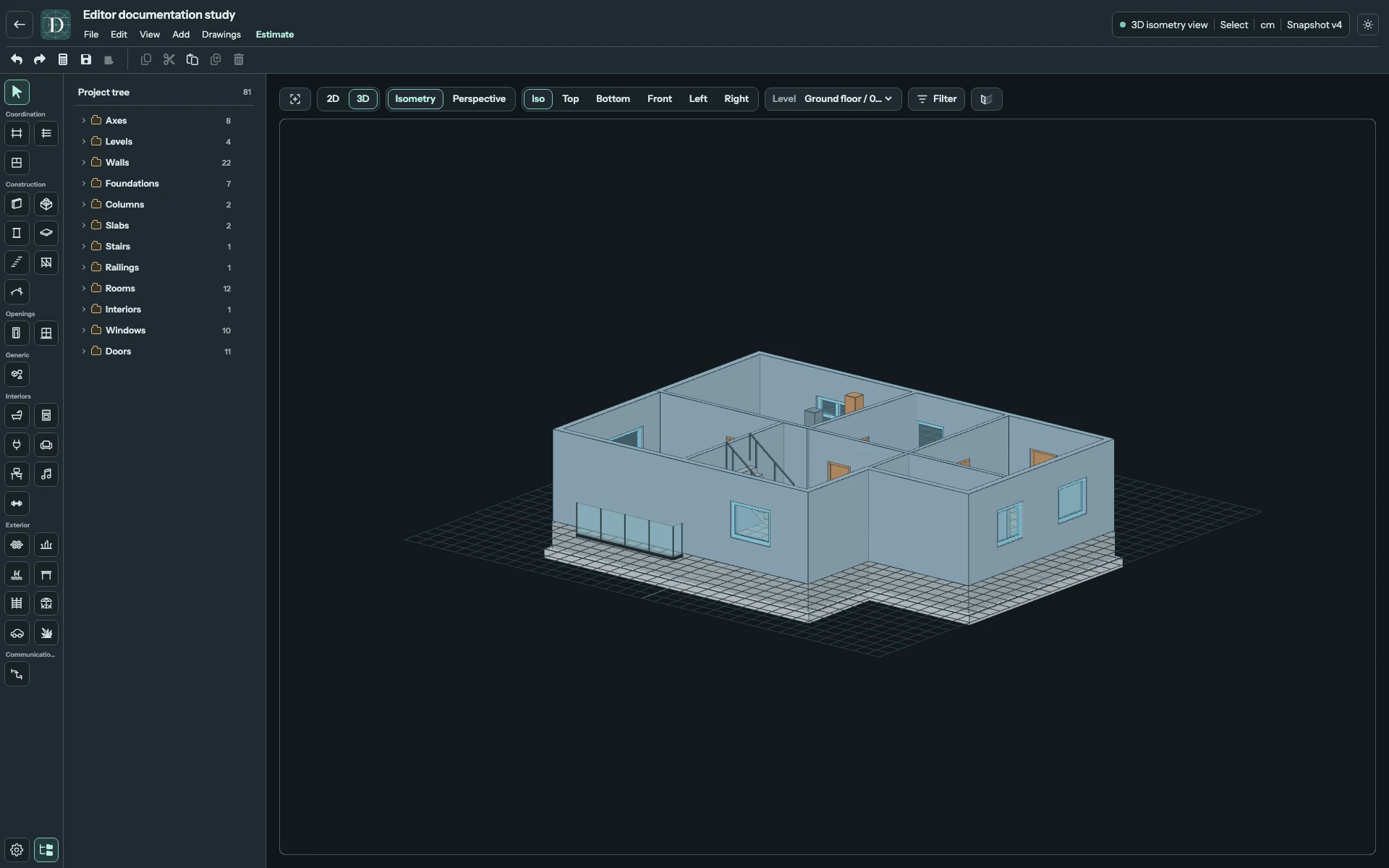Cut selection with the scissors icon
Screen dimensions: 1389x868
(x=169, y=60)
